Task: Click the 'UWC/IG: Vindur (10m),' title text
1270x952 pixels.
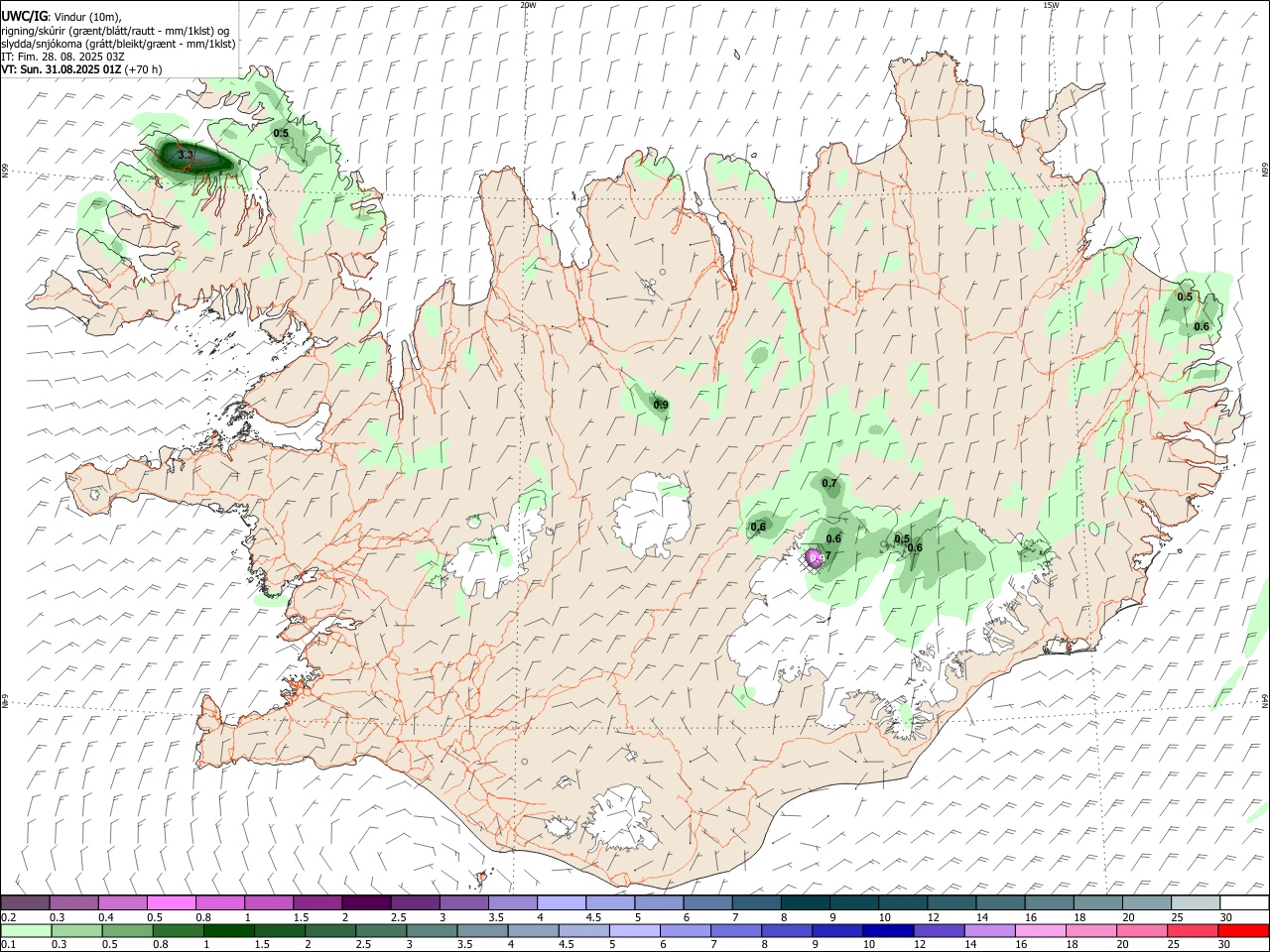Action: (62, 17)
